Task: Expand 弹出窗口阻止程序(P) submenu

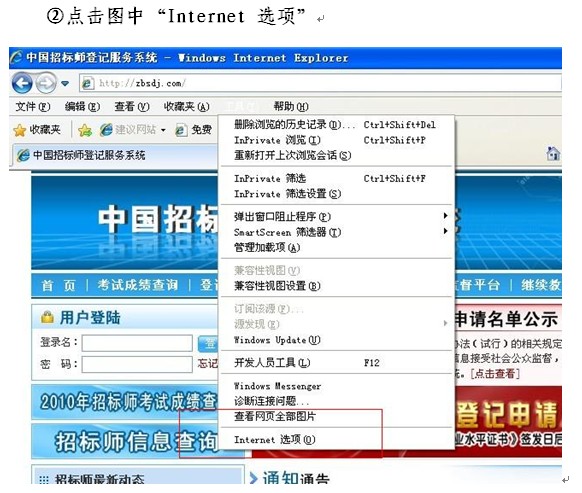Action: pyautogui.click(x=336, y=217)
